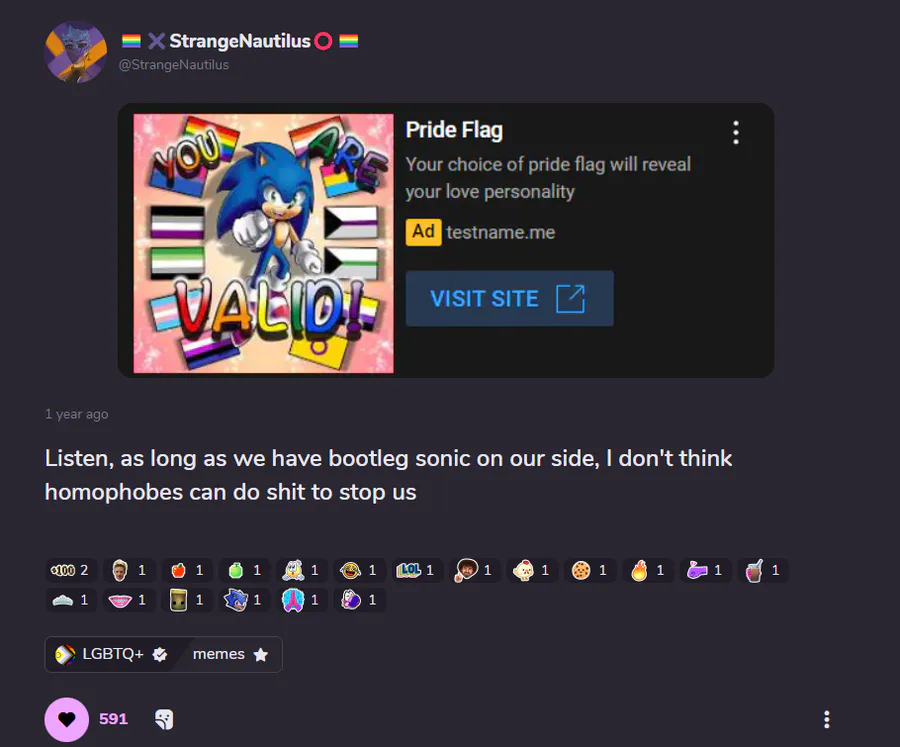900x747 pixels.
Task: Like the post with the heart button
Action: pos(67,719)
